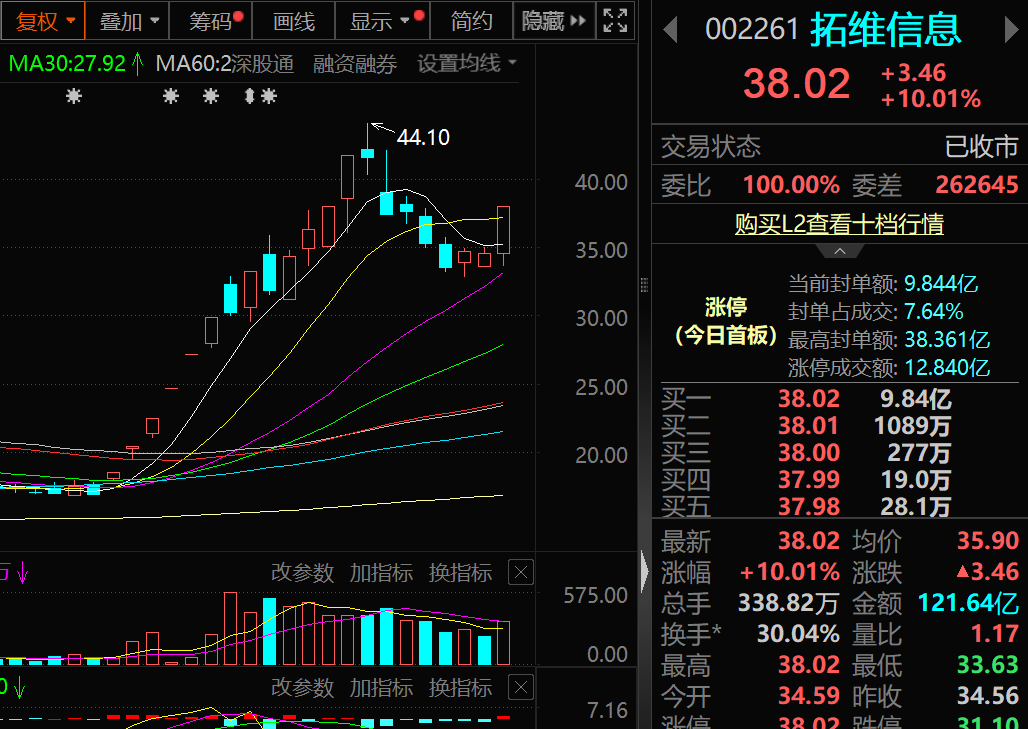The image size is (1028, 729).
Task: Click the 量比 1.17 value
Action: pos(995,634)
